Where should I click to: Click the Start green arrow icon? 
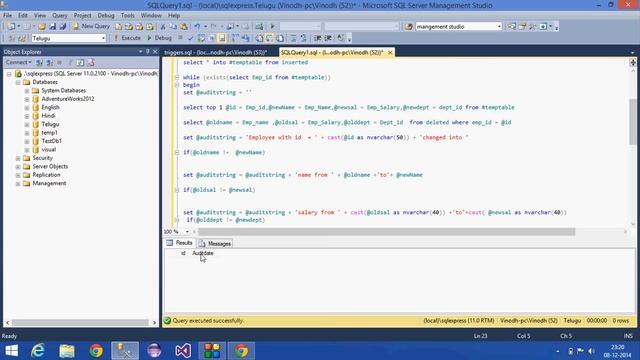272,27
